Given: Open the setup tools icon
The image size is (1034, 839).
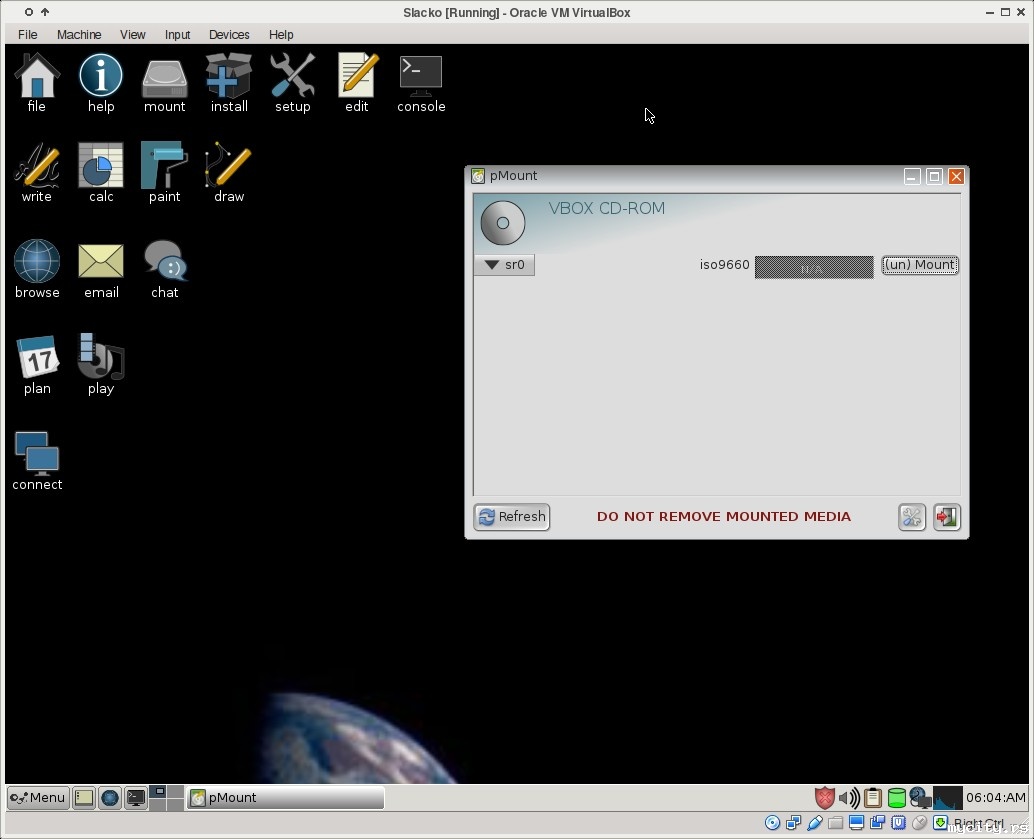Looking at the screenshot, I should pyautogui.click(x=293, y=82).
